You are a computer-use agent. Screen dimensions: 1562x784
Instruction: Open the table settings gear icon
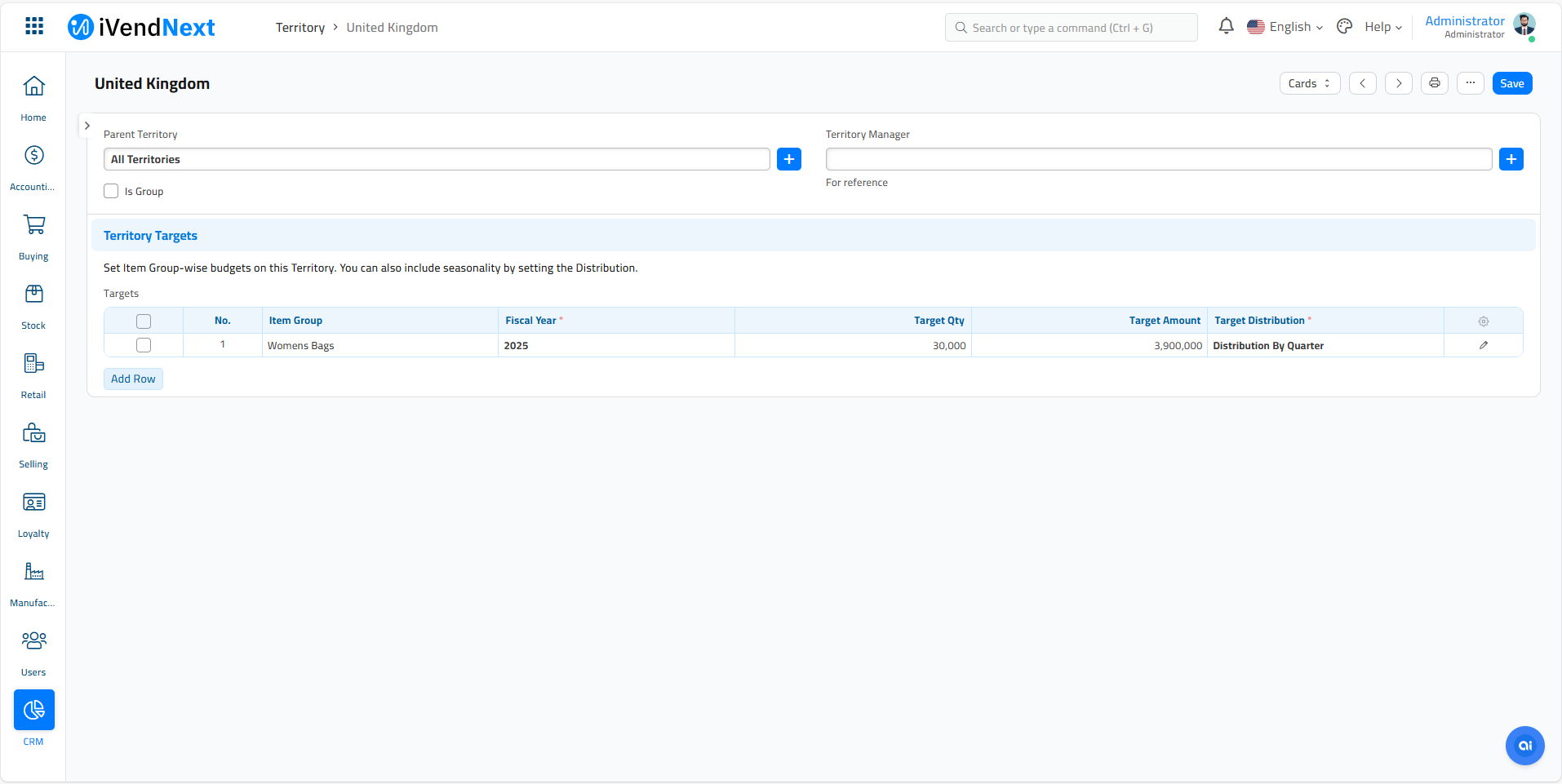point(1483,321)
